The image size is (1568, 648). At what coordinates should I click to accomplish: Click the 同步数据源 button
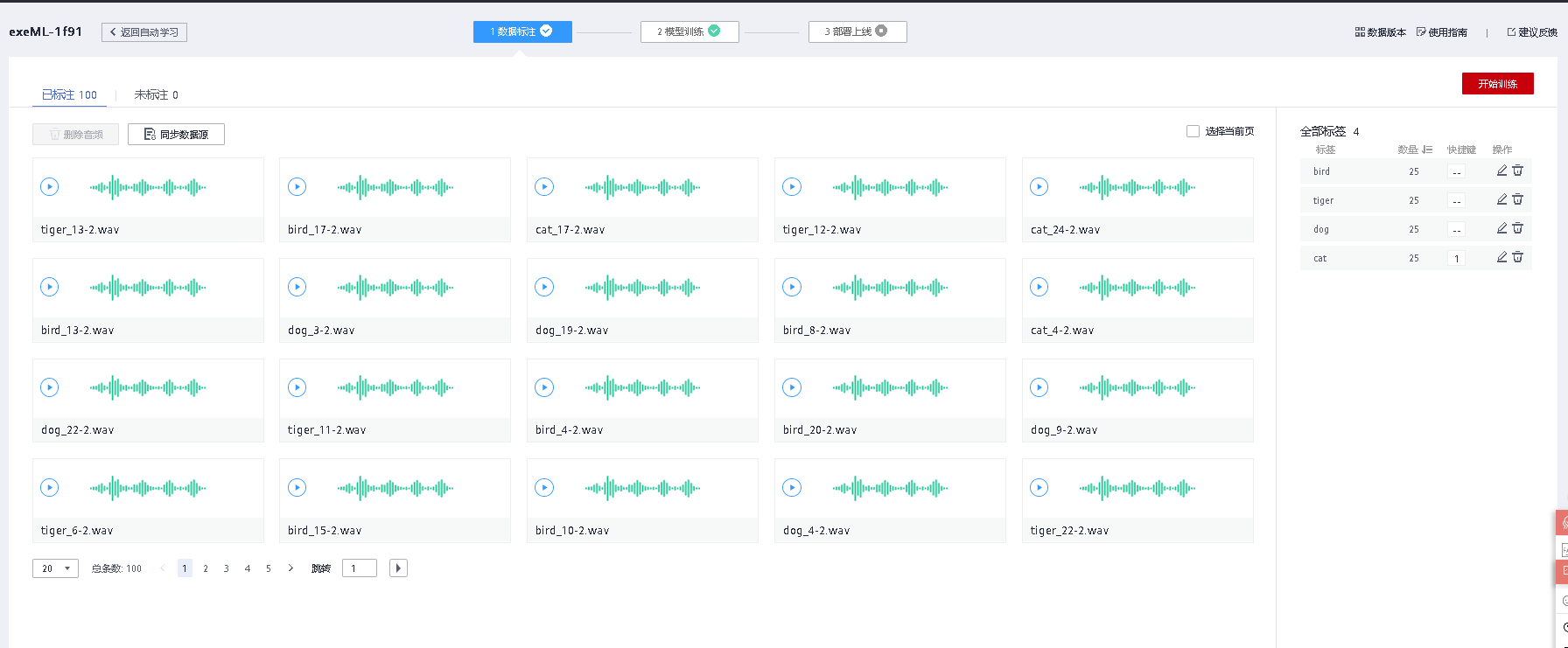tap(176, 134)
